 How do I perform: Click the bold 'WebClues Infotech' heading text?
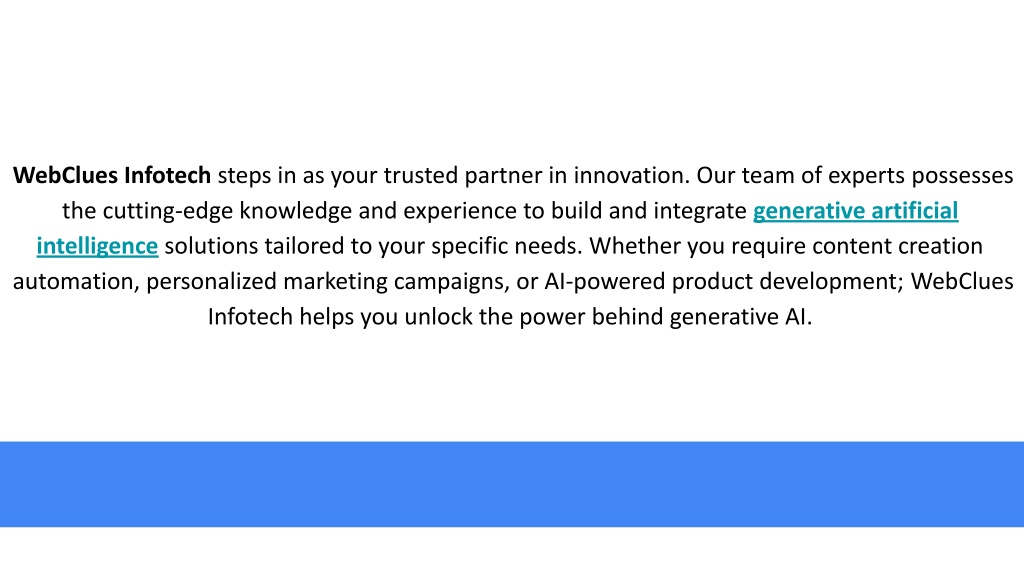[x=112, y=175]
